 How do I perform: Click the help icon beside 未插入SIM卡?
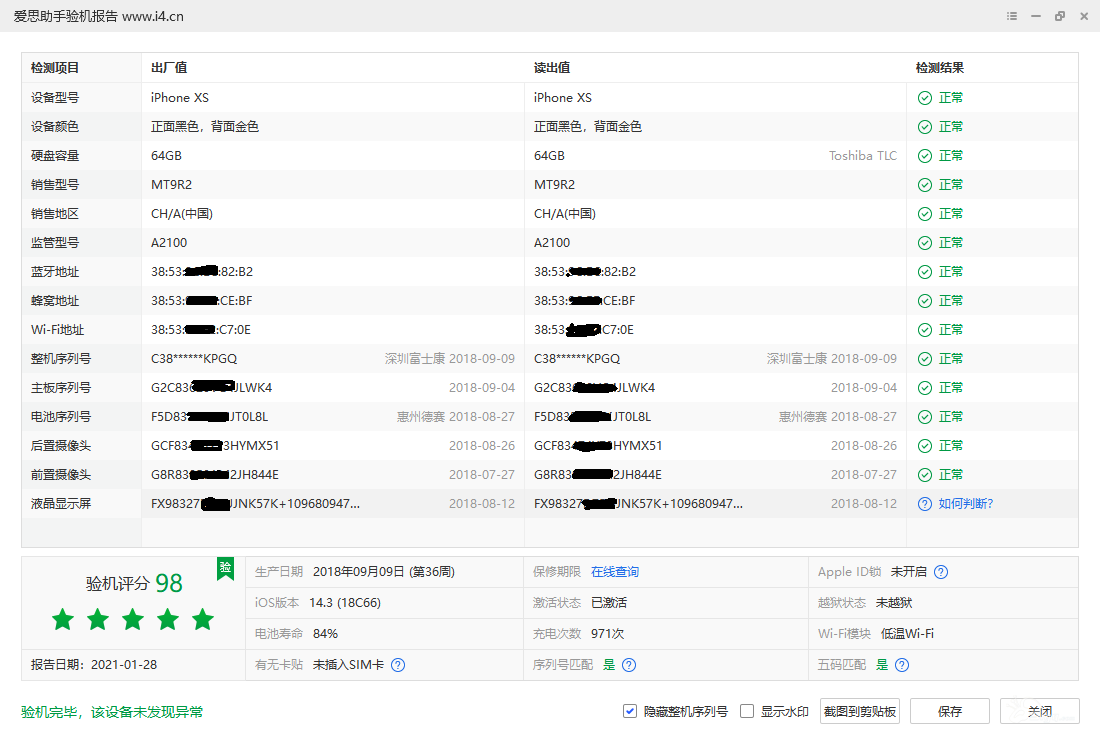pyautogui.click(x=398, y=665)
